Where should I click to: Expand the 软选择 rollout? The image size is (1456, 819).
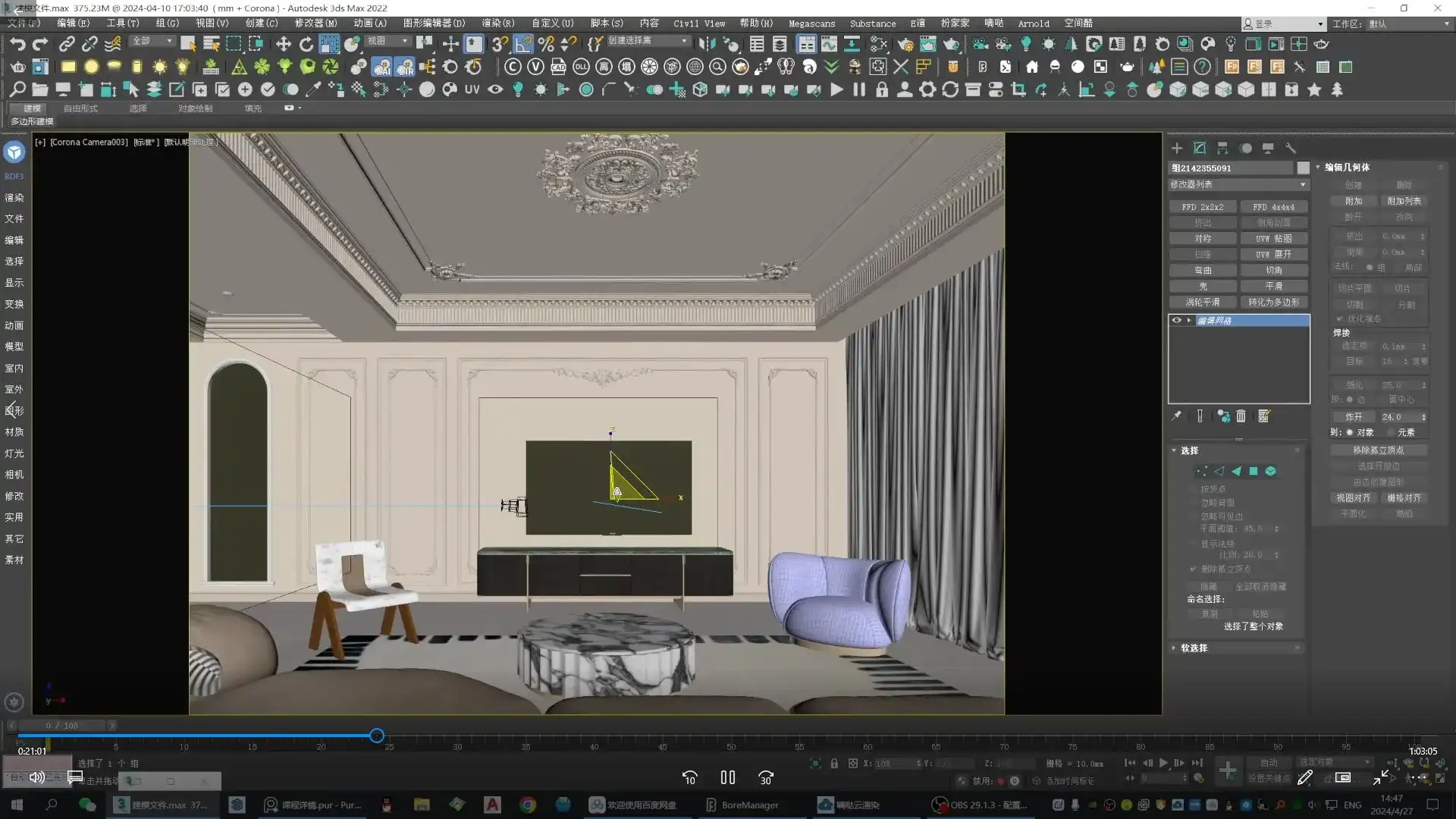click(x=1194, y=648)
